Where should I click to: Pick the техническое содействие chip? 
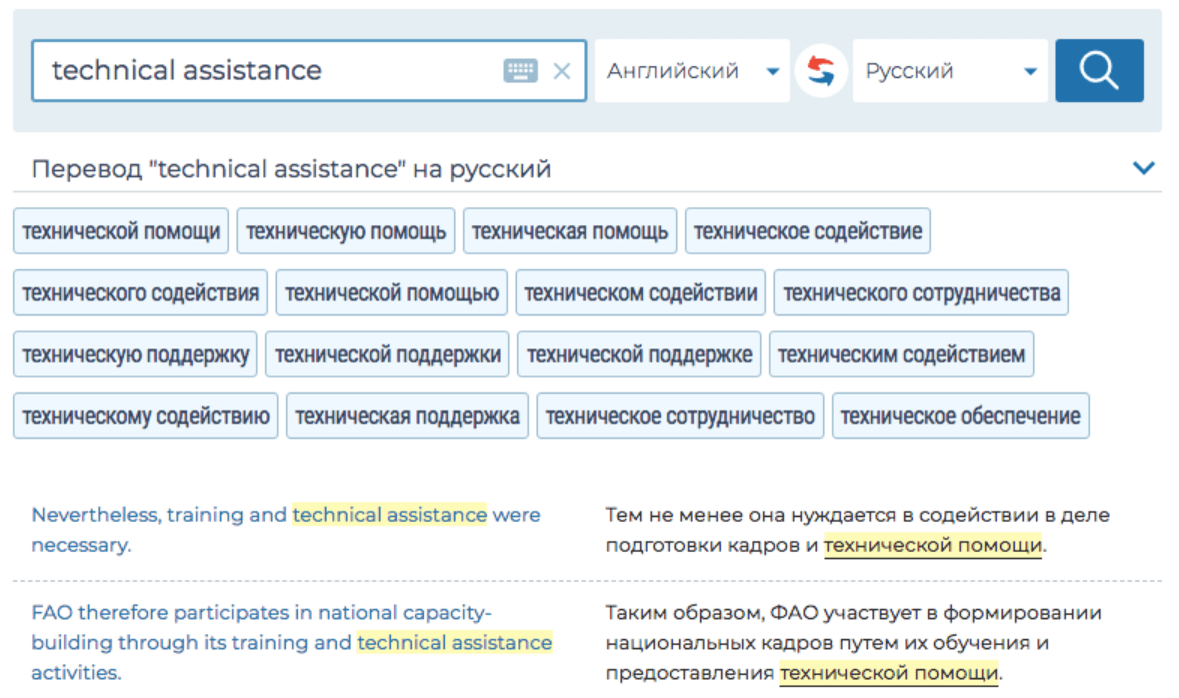coord(808,231)
